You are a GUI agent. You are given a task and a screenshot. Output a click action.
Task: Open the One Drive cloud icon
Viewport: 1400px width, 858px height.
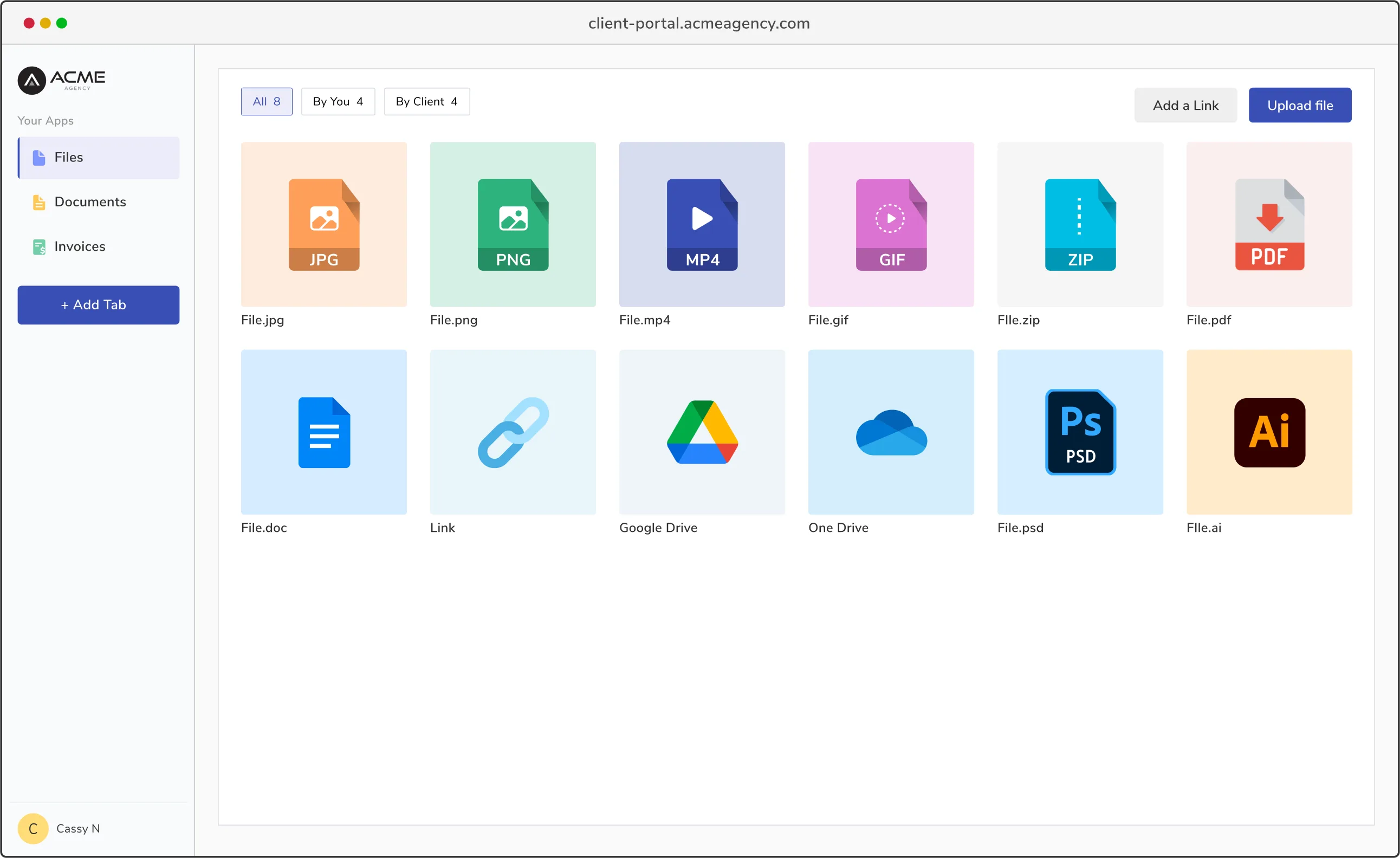coord(891,432)
